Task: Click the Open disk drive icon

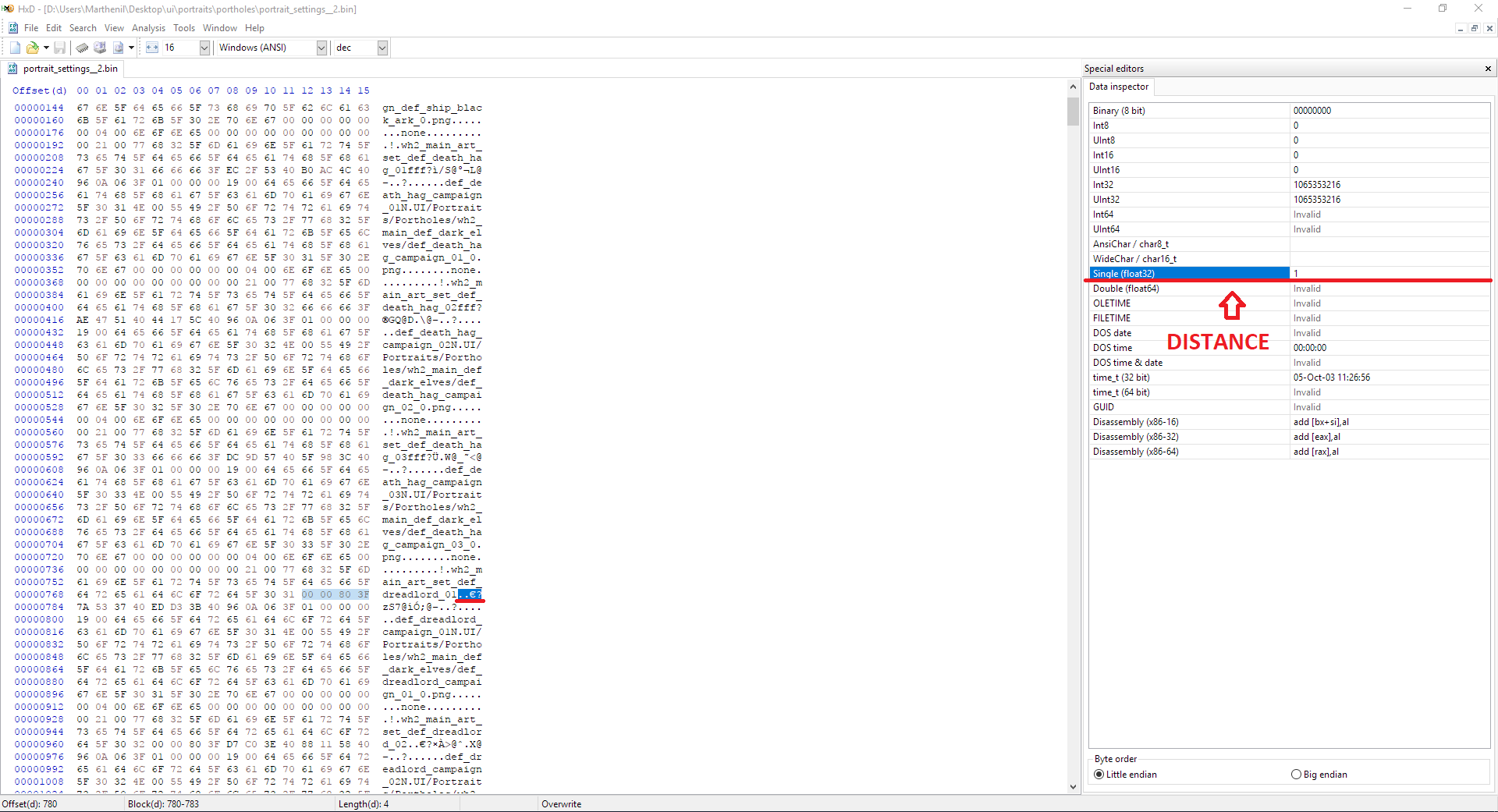Action: 100,48
